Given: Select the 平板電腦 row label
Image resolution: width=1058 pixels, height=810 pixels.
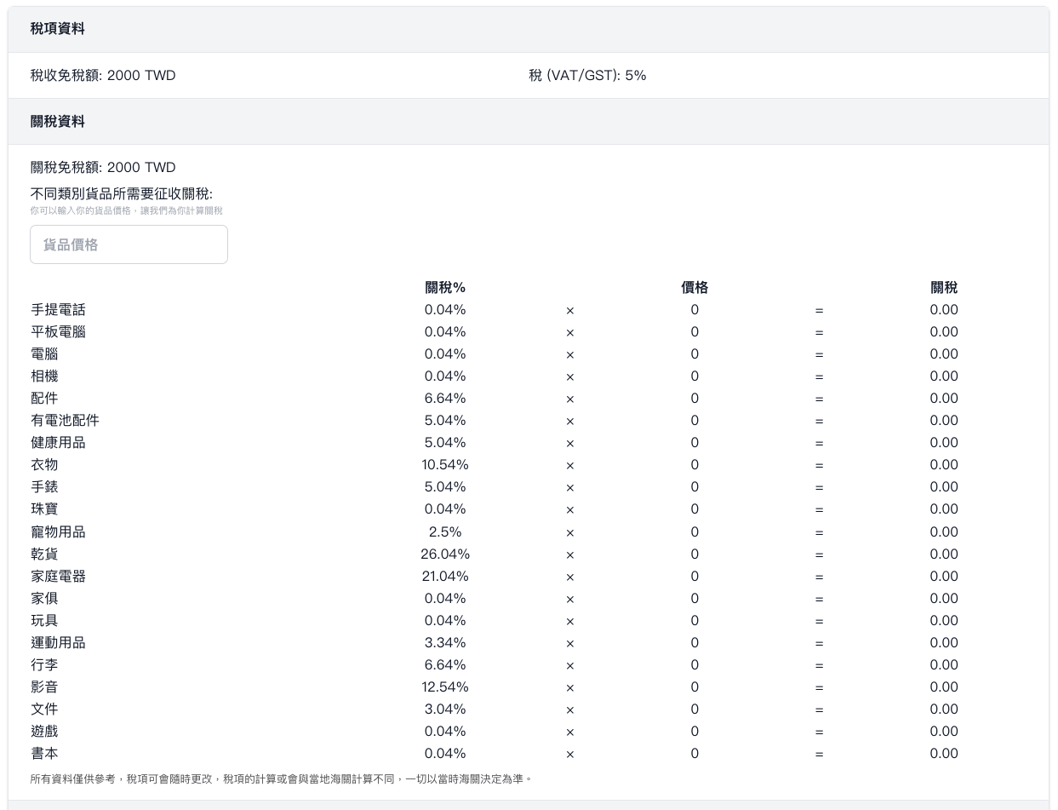Looking at the screenshot, I should pyautogui.click(x=58, y=332).
